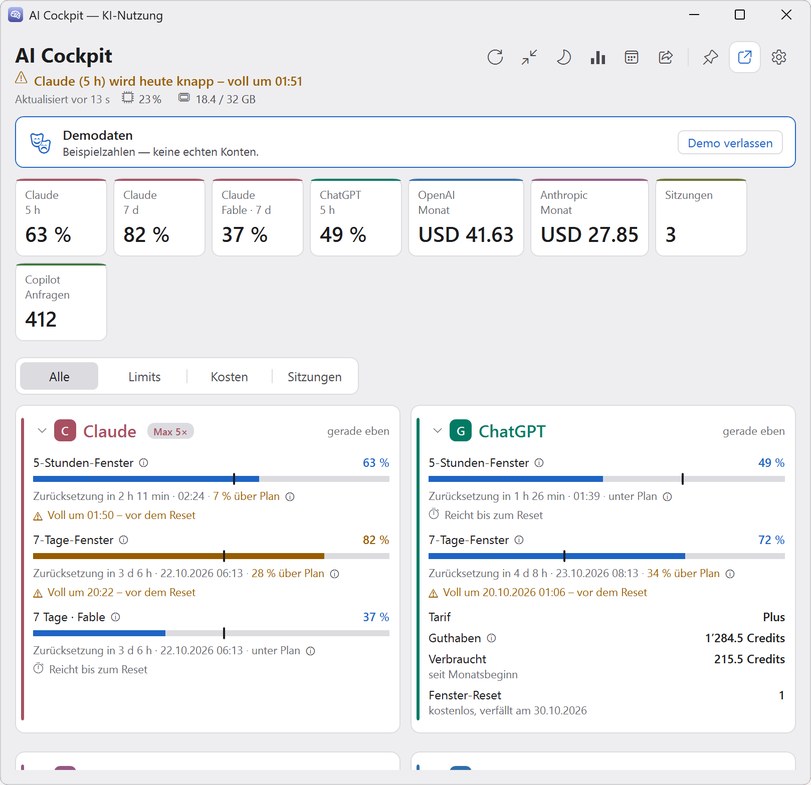Click the 7 Tage · Fable progress bar
The height and width of the screenshot is (785, 811).
tap(211, 633)
